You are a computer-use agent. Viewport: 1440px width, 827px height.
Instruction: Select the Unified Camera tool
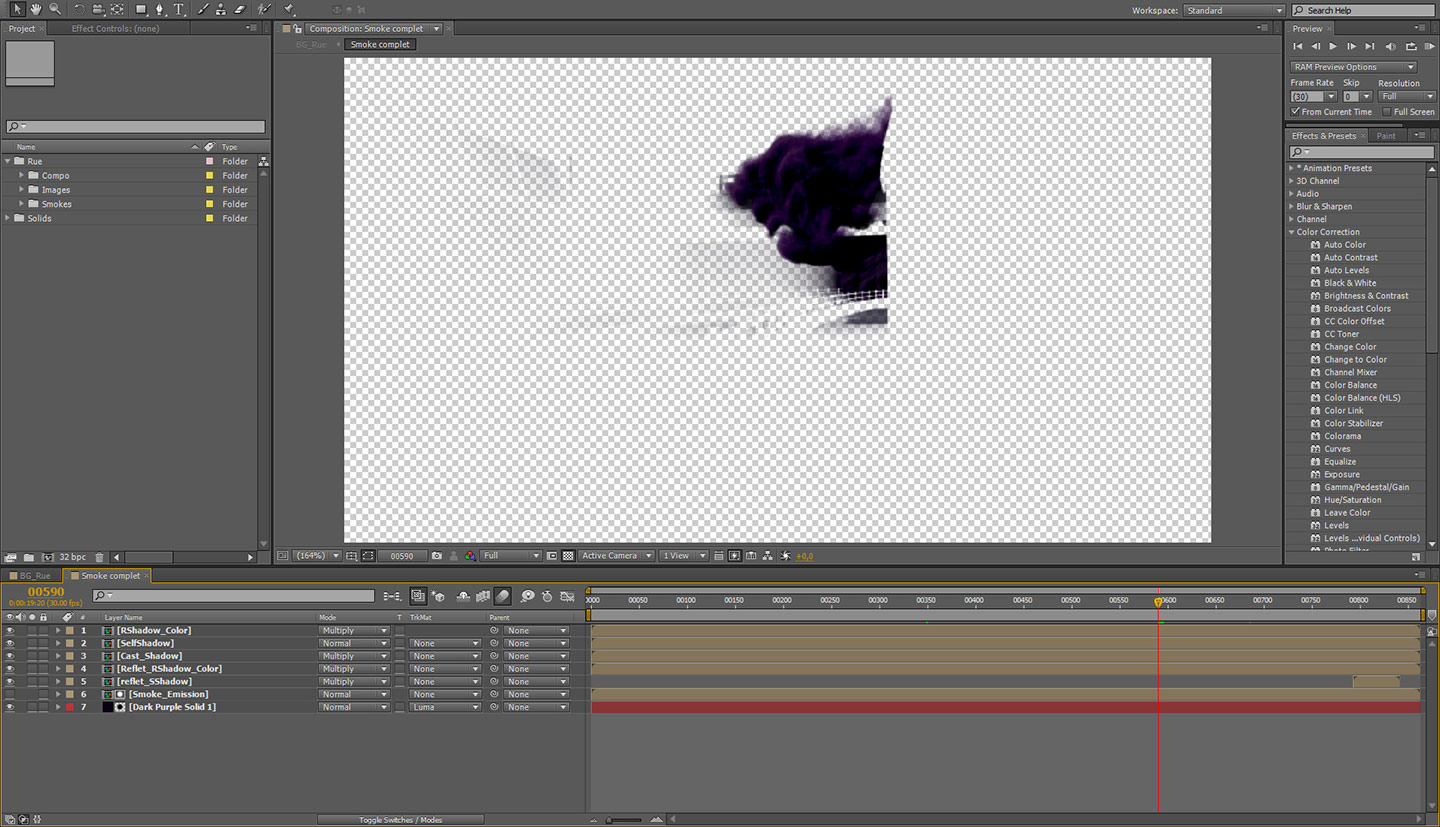pos(98,9)
